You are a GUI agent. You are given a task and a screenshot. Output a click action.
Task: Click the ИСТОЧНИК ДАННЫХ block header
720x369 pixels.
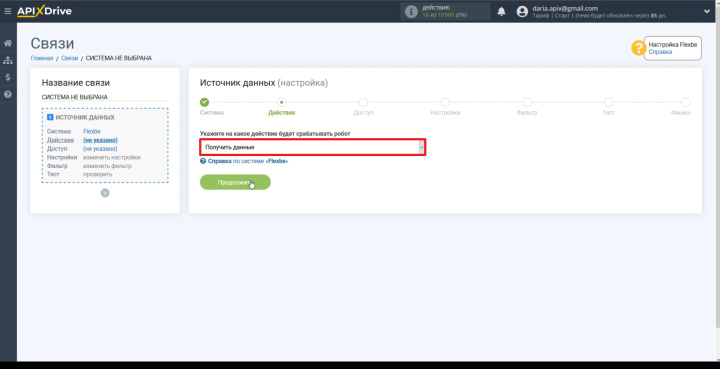(x=81, y=117)
